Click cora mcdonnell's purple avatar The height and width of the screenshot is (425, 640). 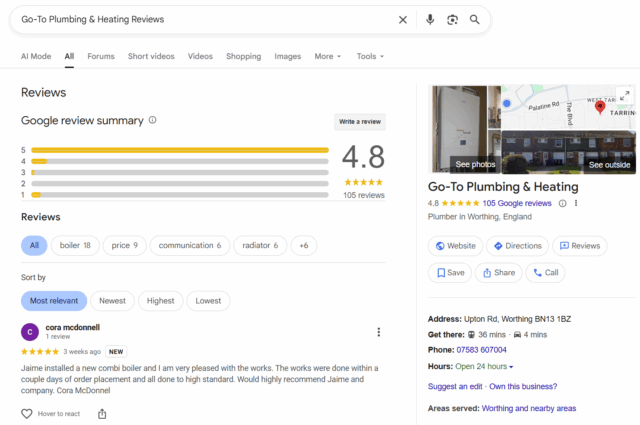(x=30, y=332)
